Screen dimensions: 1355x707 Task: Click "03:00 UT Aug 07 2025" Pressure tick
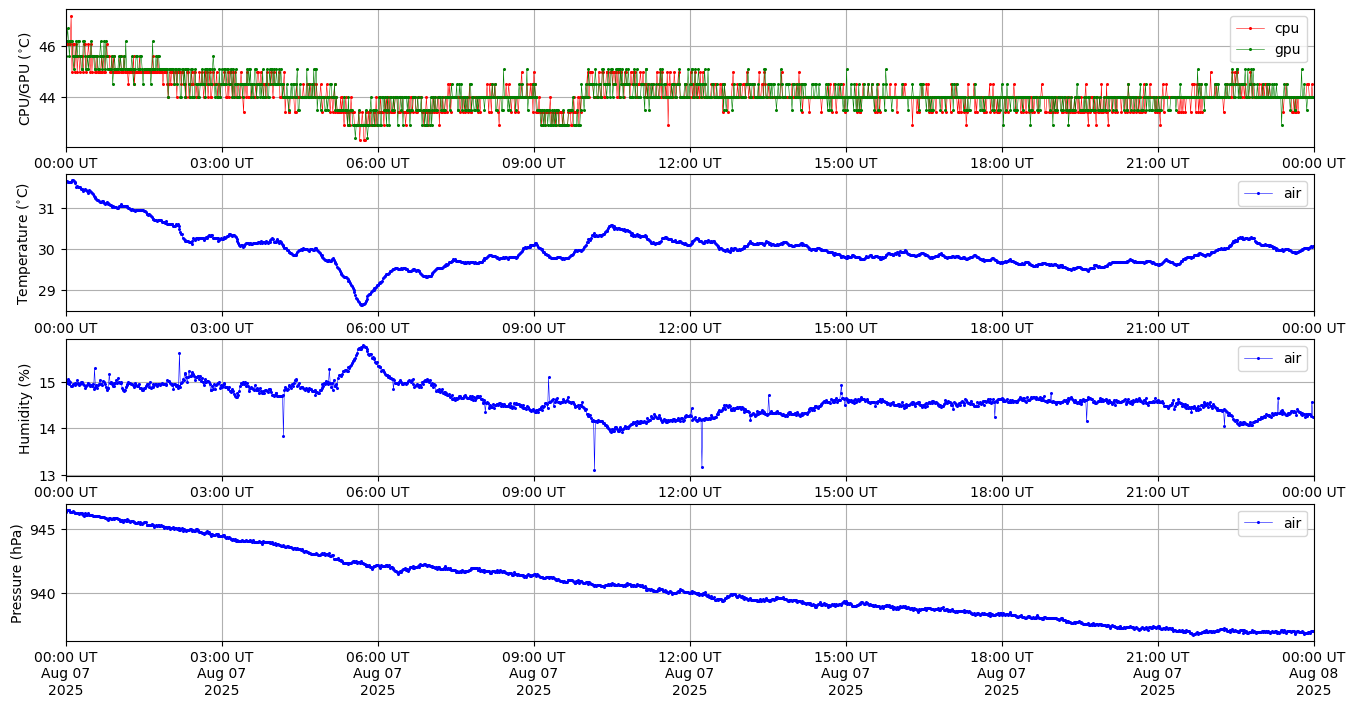(x=222, y=674)
